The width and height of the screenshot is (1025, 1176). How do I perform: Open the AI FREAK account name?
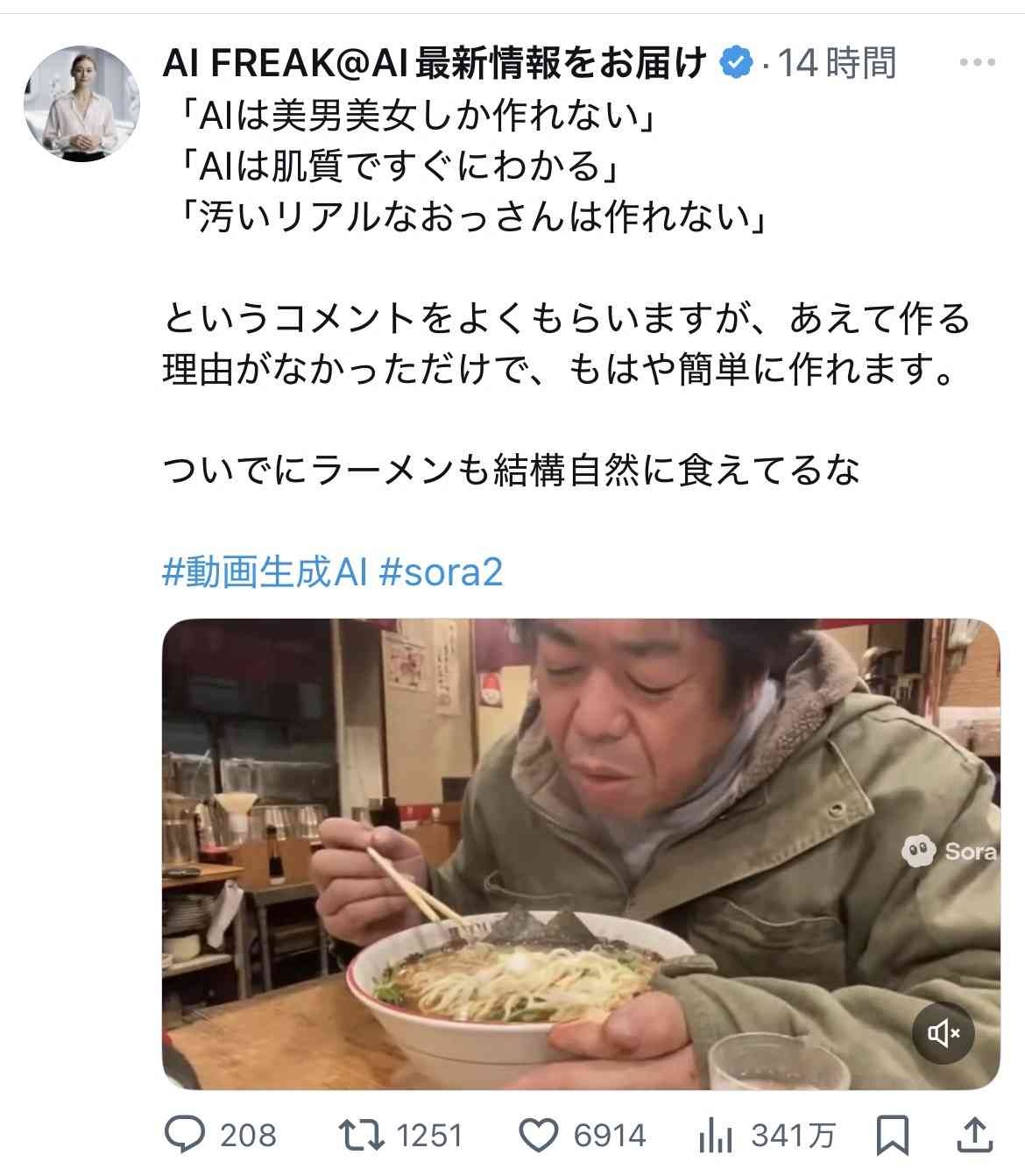tap(435, 63)
